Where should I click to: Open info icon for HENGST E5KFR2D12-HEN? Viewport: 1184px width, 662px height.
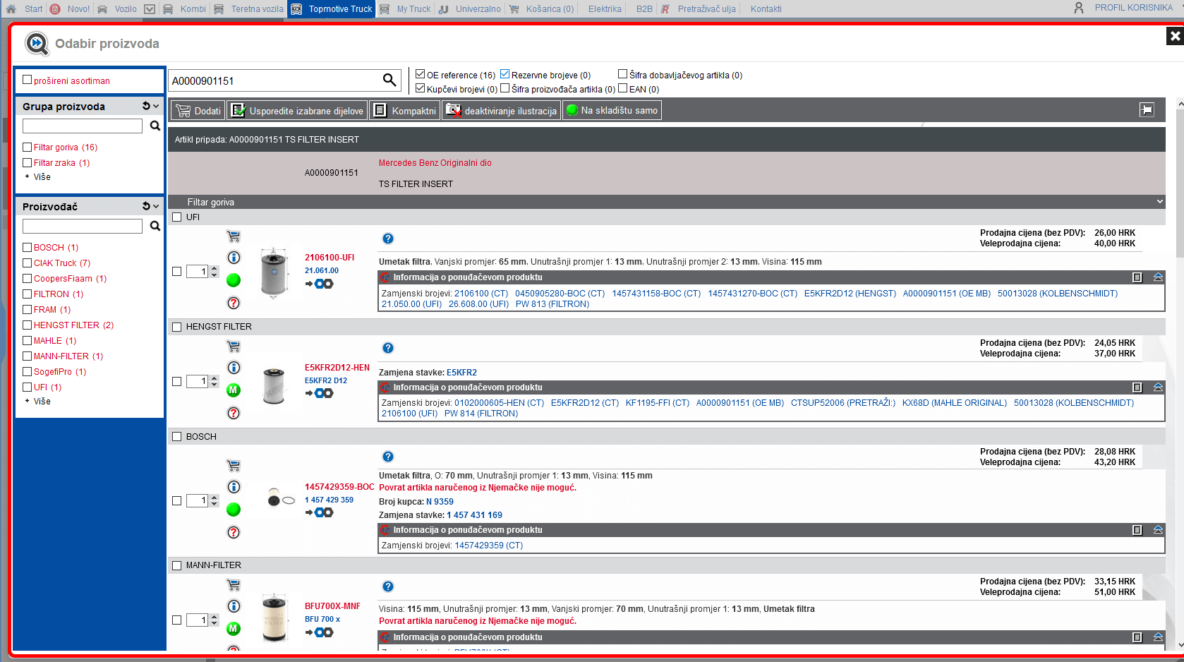(x=233, y=368)
